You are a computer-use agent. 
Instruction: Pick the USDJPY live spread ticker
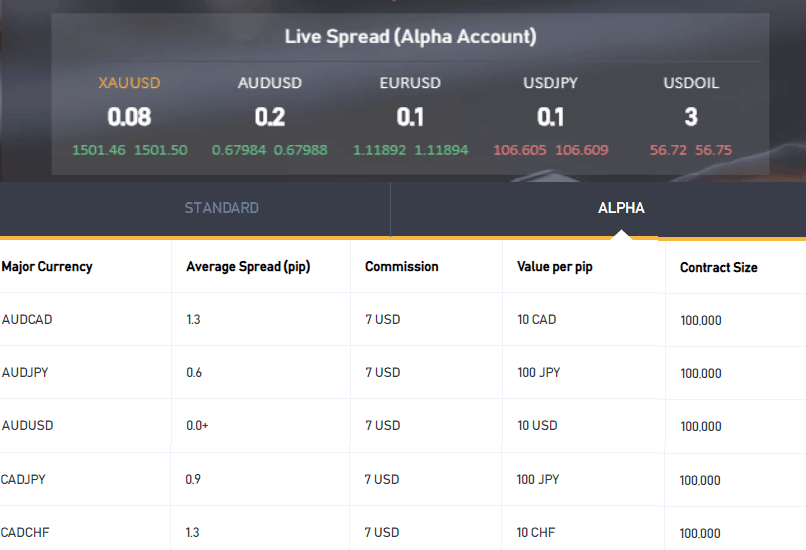pos(551,116)
